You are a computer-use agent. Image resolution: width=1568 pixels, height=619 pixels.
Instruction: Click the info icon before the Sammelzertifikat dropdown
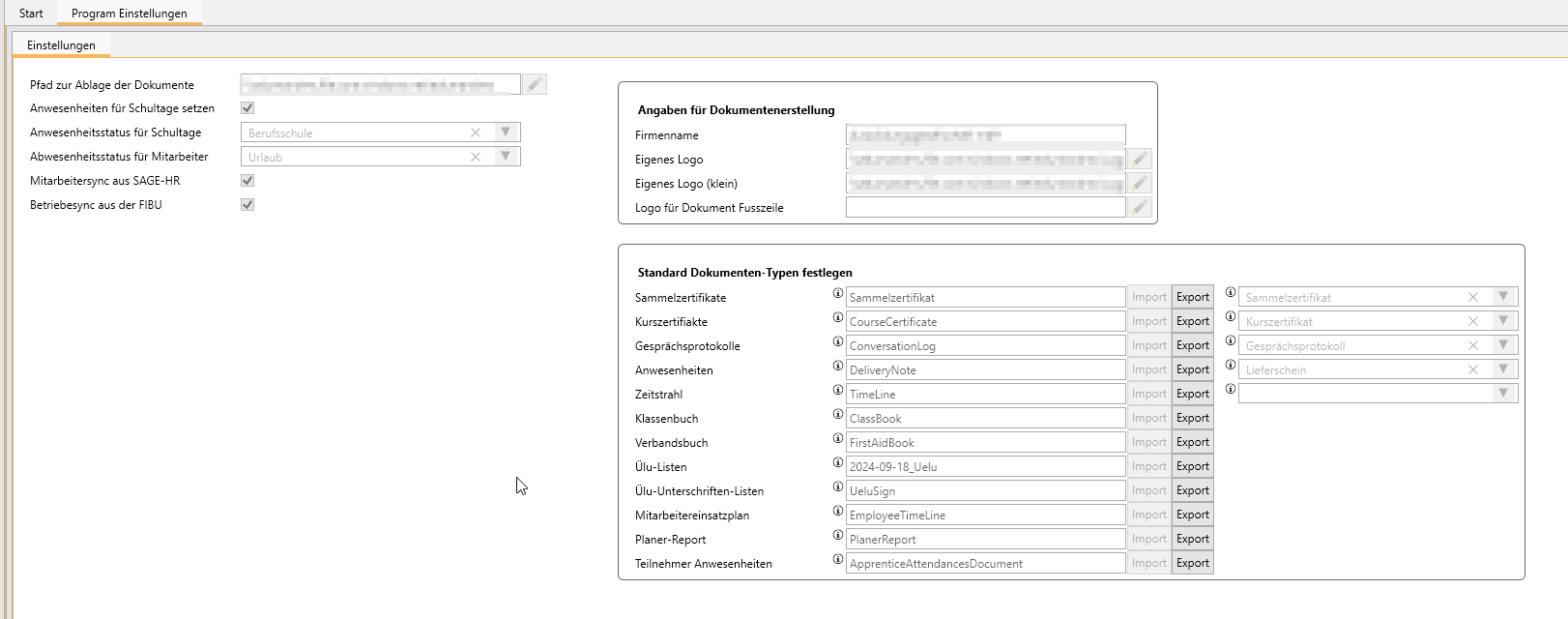point(1231,292)
